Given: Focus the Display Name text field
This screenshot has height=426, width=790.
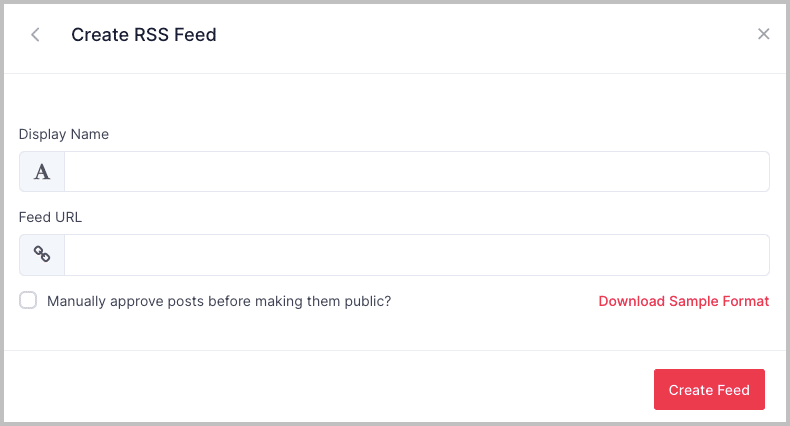Looking at the screenshot, I should click(416, 172).
